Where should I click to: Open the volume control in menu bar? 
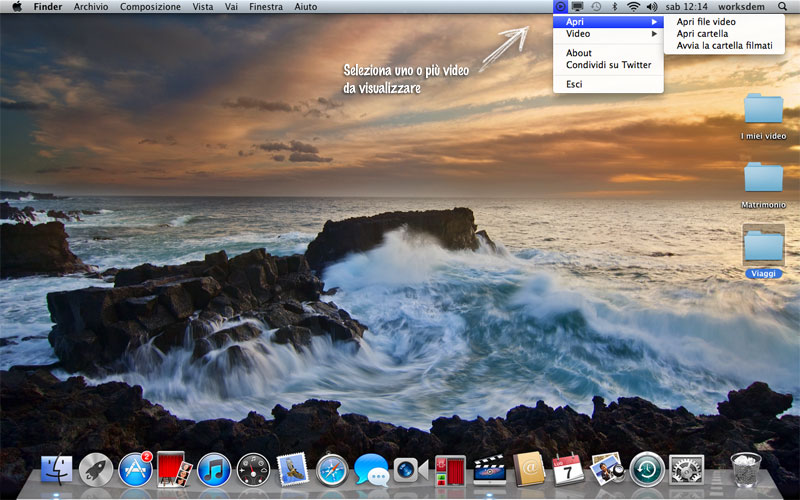point(652,7)
